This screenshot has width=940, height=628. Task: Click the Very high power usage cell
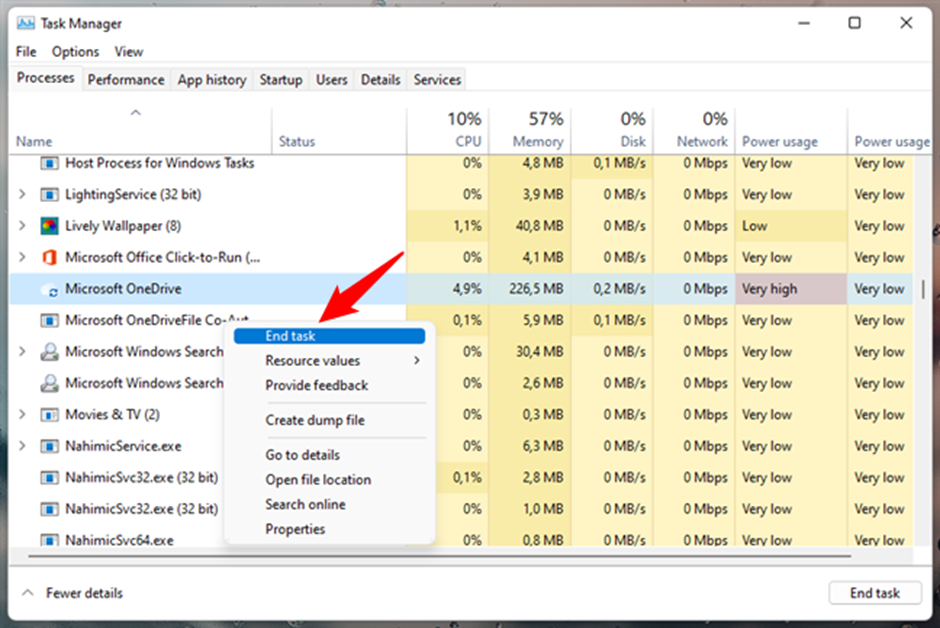[791, 289]
